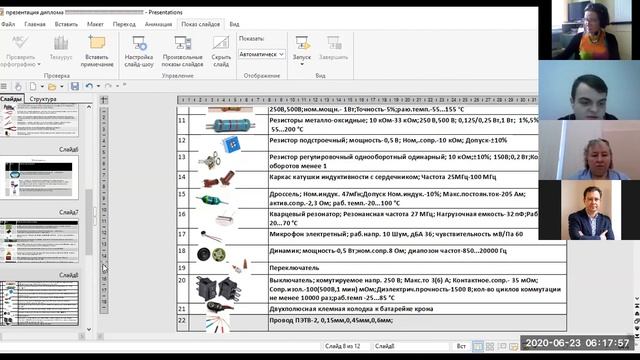The image size is (640, 360).
Task: Click the ruler corner guide icon
Action: pos(104,100)
